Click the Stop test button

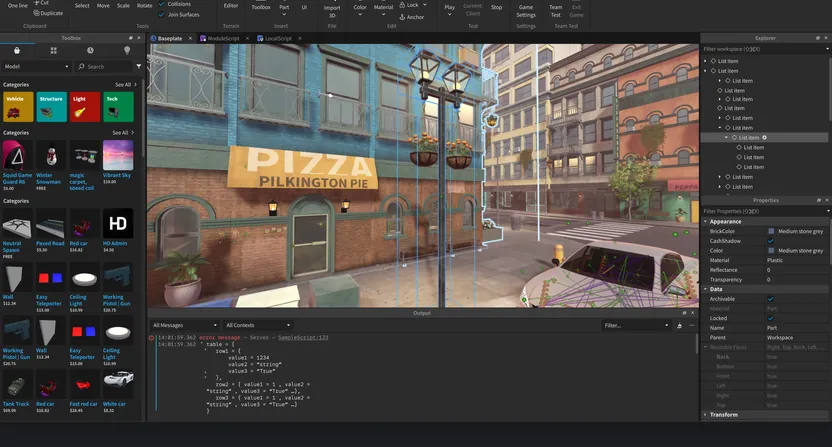tap(497, 7)
